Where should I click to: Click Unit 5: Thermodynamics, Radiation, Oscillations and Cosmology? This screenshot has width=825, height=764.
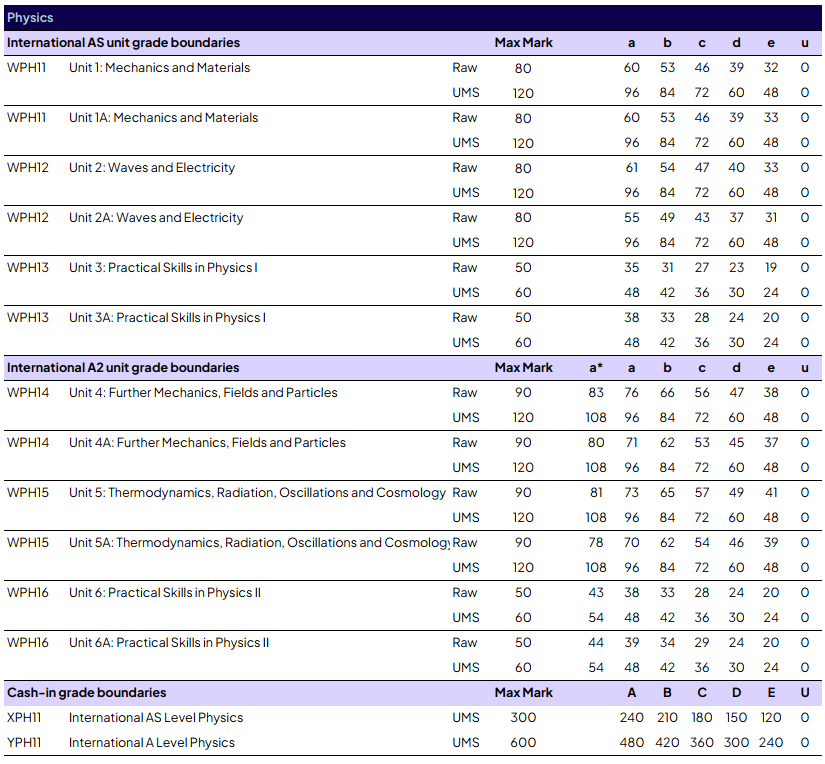[257, 492]
